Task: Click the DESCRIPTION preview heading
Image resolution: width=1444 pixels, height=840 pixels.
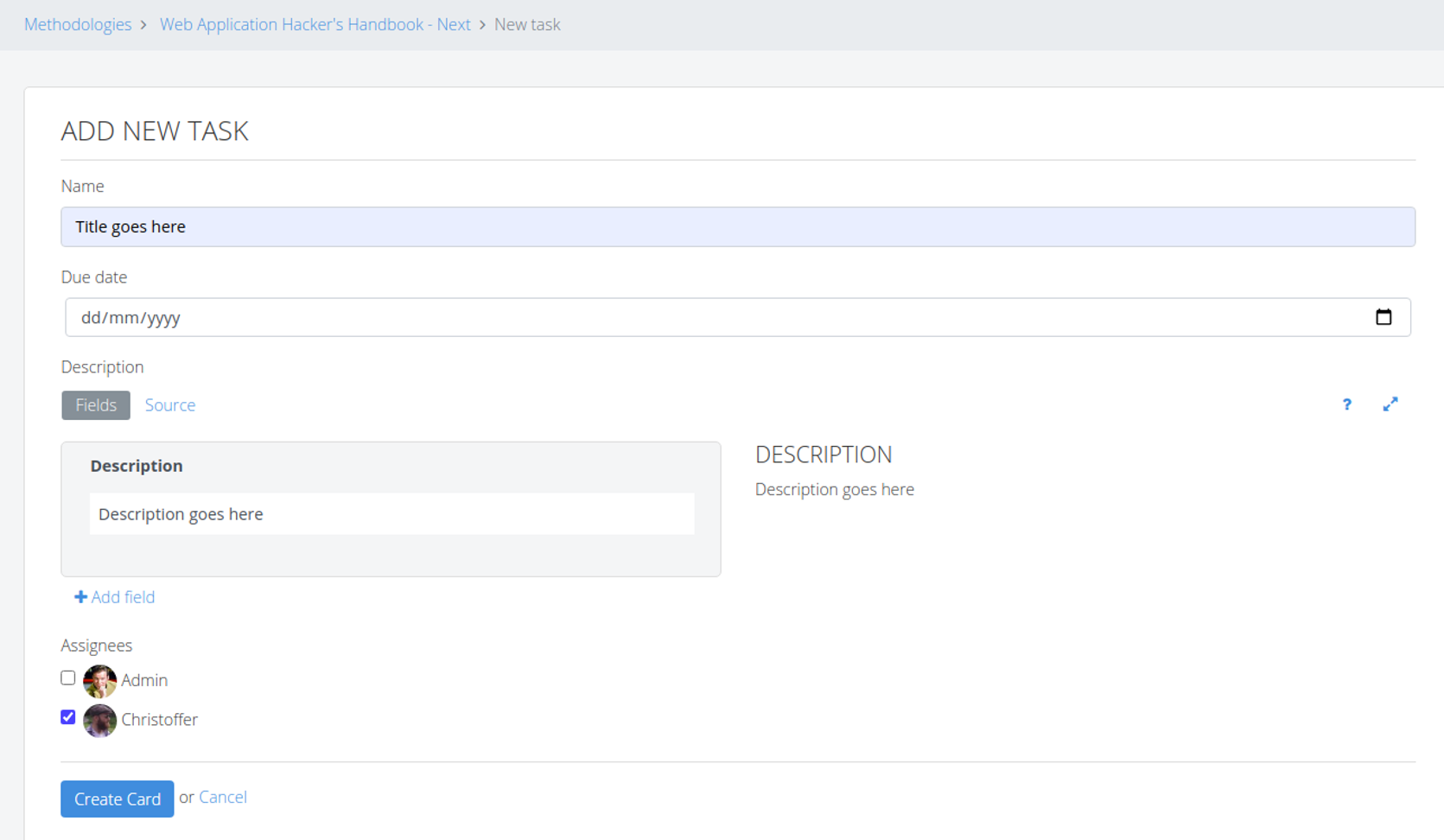Action: (x=824, y=455)
